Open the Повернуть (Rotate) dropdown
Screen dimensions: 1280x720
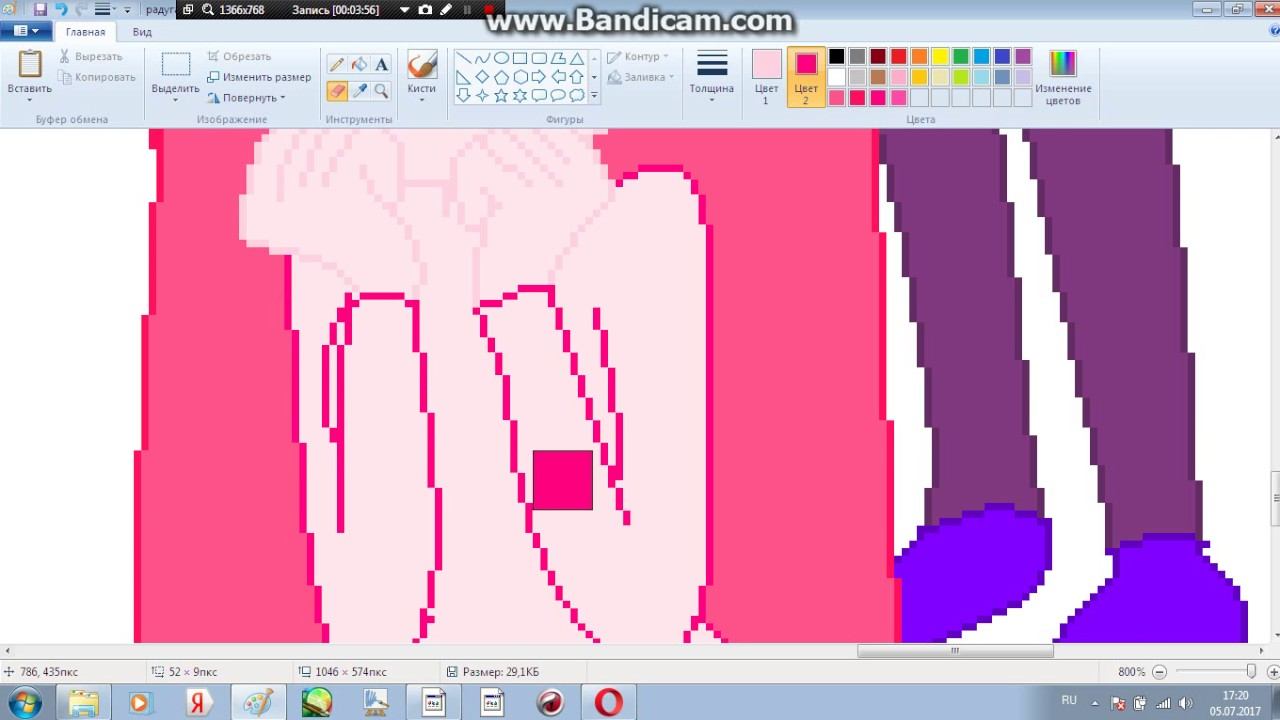coord(247,98)
